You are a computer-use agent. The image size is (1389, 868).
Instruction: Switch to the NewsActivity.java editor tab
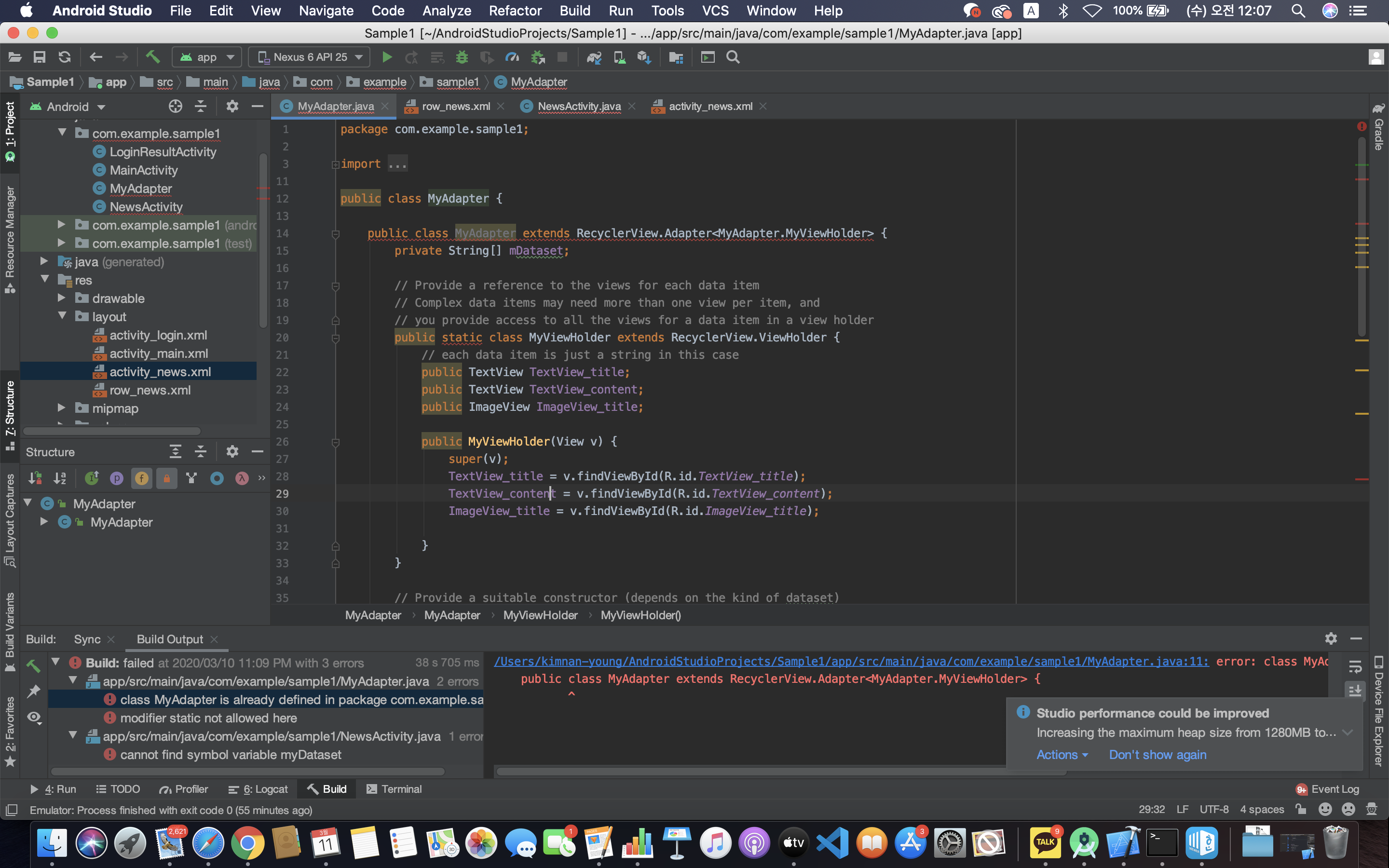click(x=579, y=106)
